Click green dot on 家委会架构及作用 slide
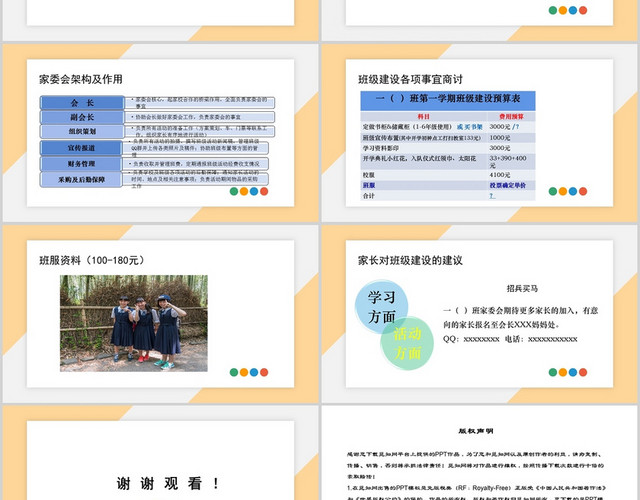The width and height of the screenshot is (640, 500). click(x=234, y=191)
